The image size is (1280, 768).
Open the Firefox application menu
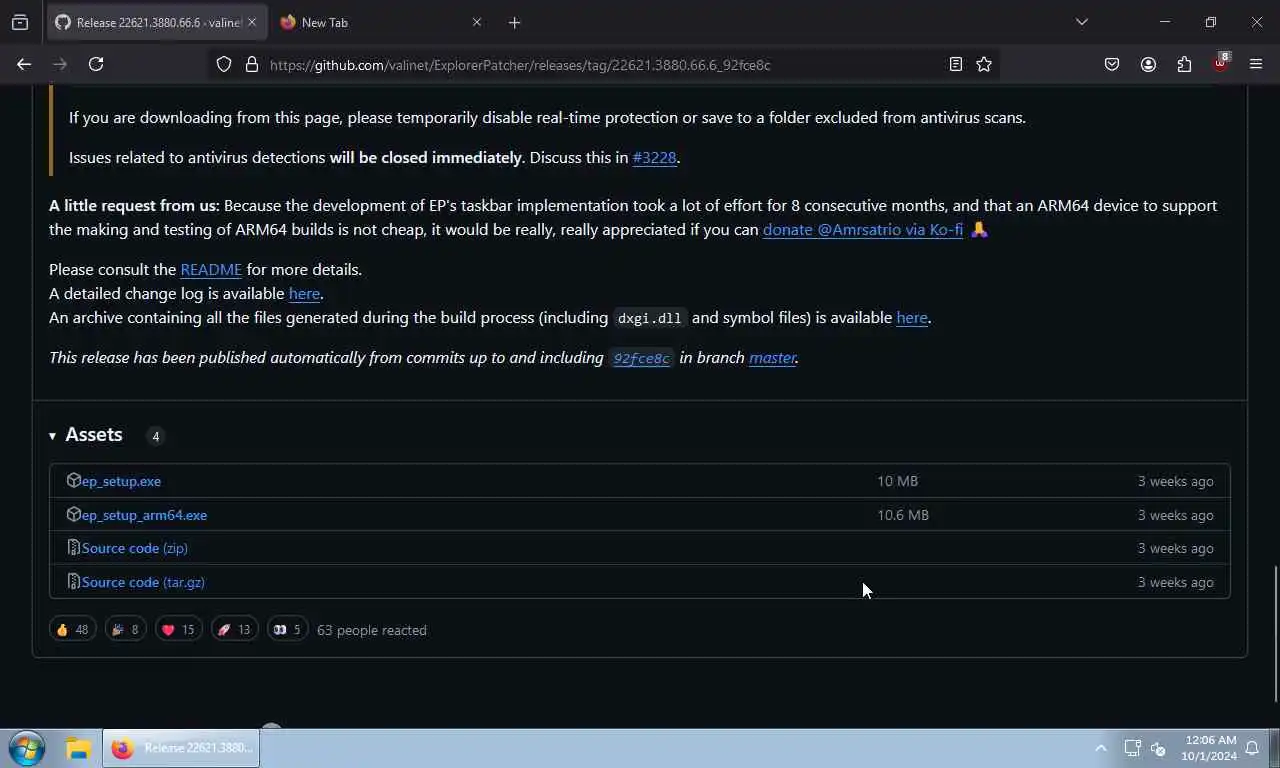click(1256, 64)
